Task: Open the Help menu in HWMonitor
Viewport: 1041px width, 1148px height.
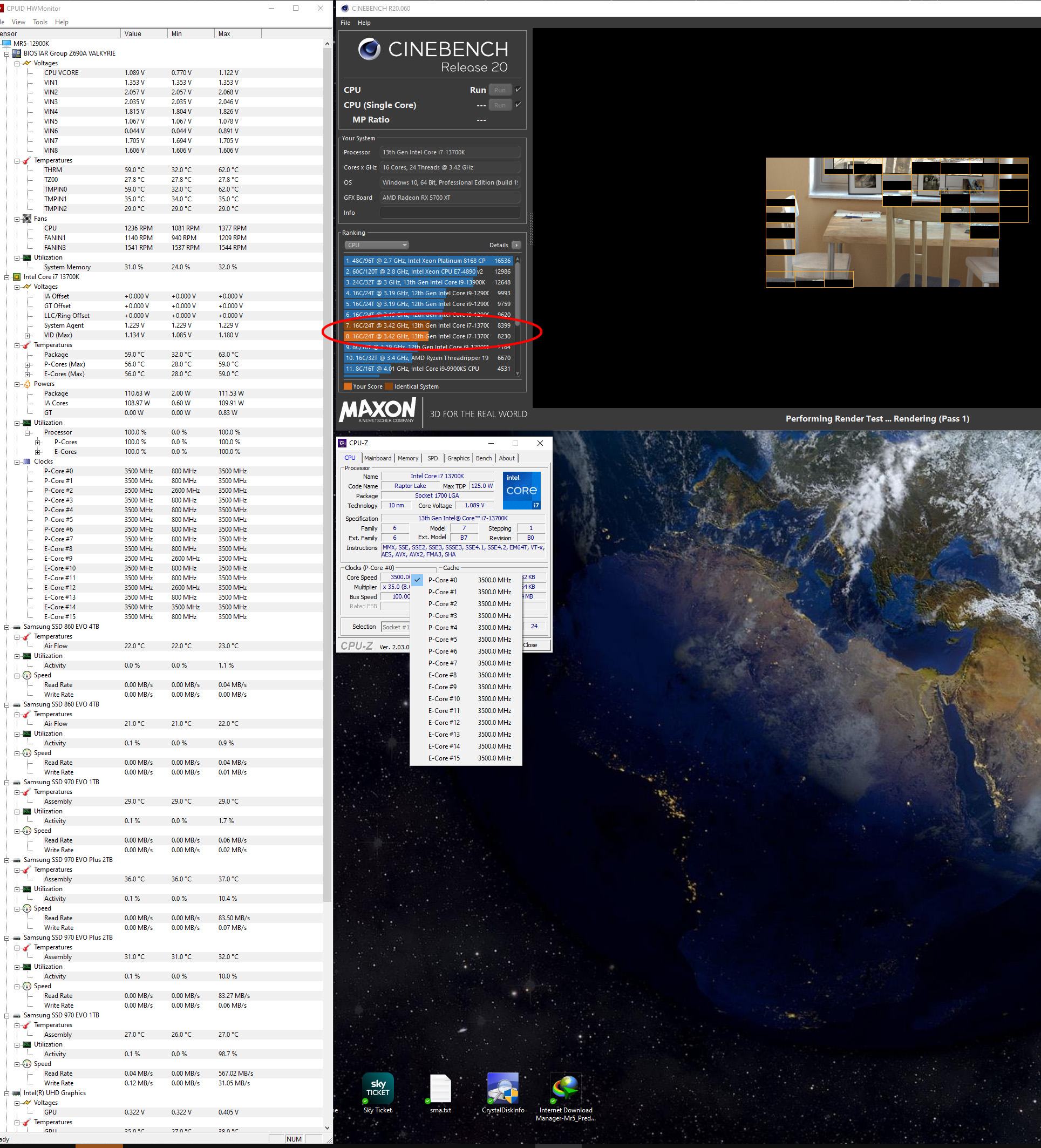Action: coord(62,22)
